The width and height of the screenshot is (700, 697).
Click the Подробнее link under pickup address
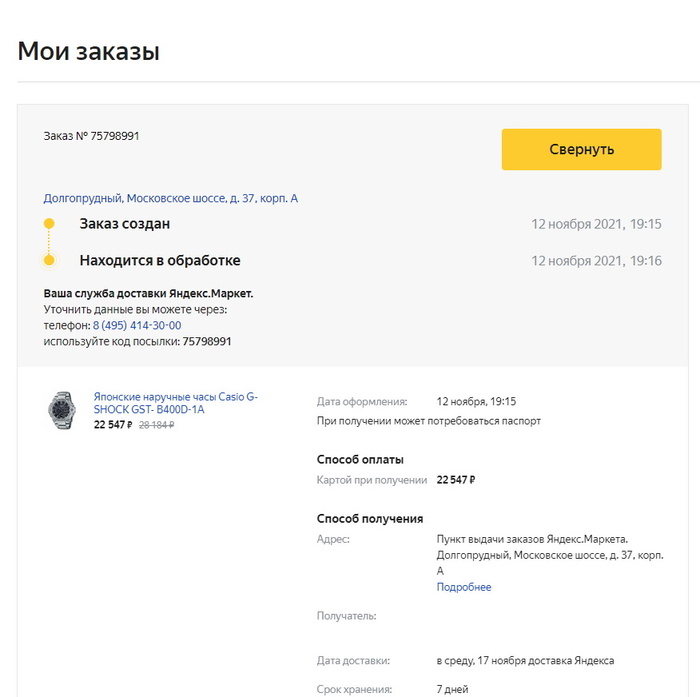464,587
